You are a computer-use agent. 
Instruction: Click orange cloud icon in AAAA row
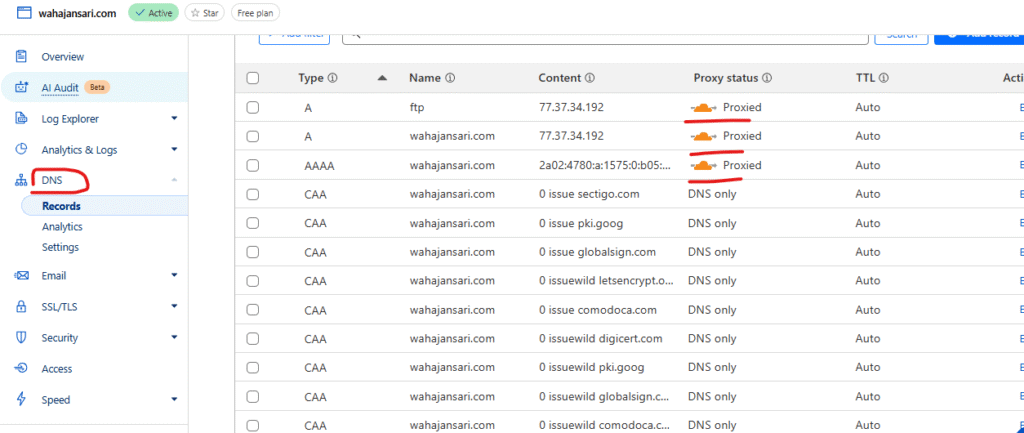[x=703, y=165]
